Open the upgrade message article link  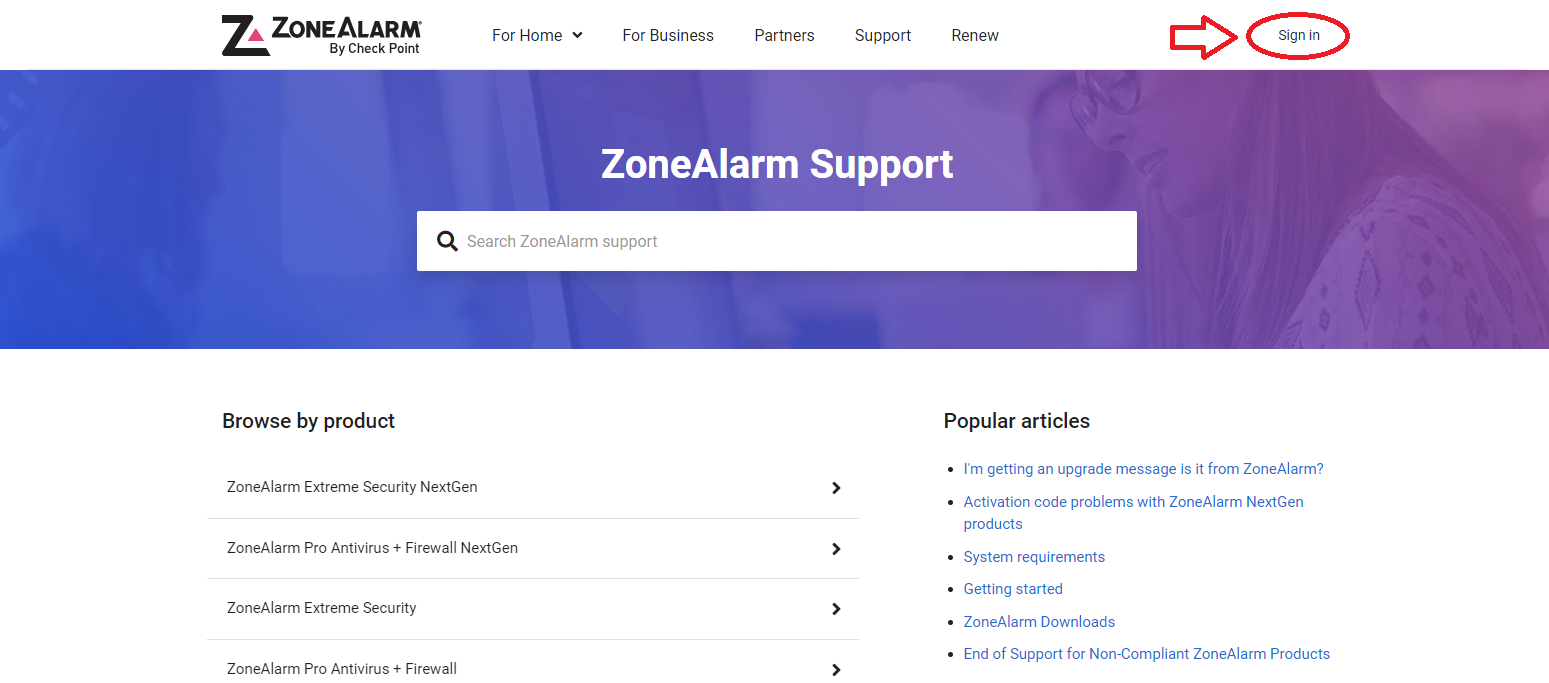pos(1143,469)
